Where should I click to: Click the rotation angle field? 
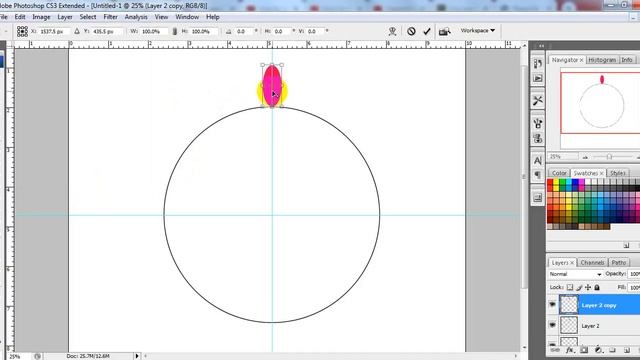244,31
